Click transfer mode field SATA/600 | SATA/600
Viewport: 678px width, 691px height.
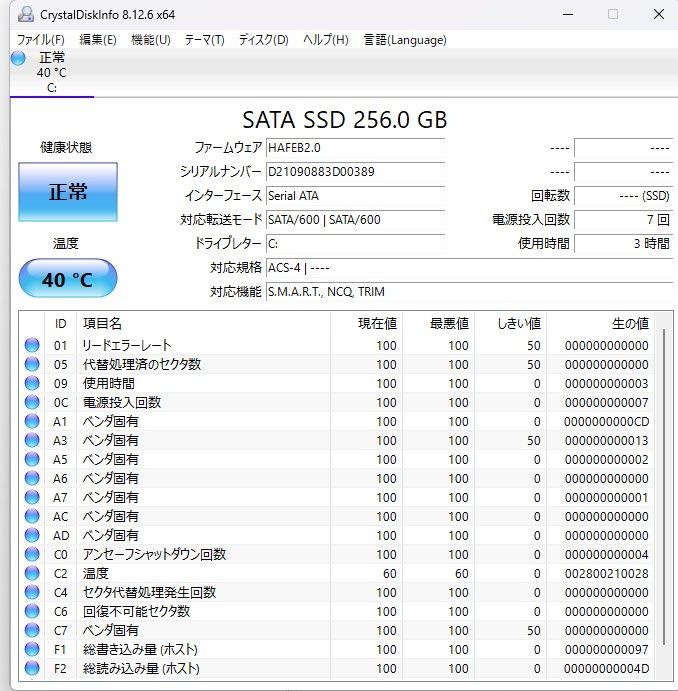coord(356,219)
